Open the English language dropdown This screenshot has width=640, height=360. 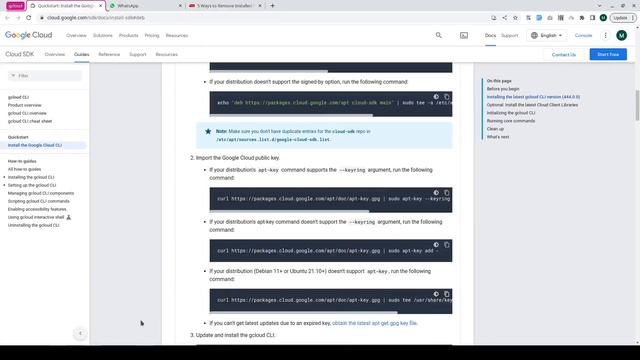click(x=547, y=36)
